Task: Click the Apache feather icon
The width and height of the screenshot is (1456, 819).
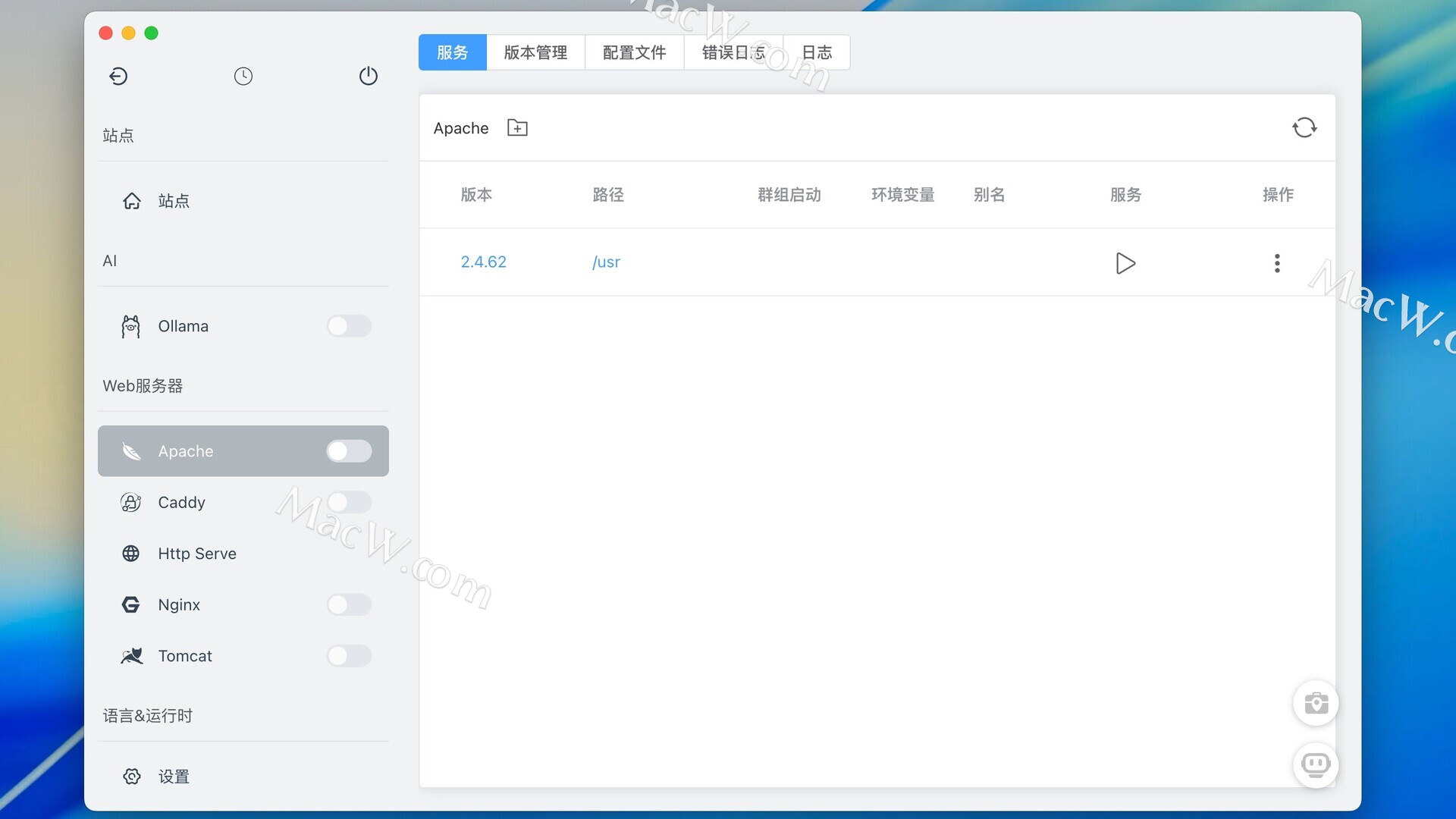Action: [131, 451]
